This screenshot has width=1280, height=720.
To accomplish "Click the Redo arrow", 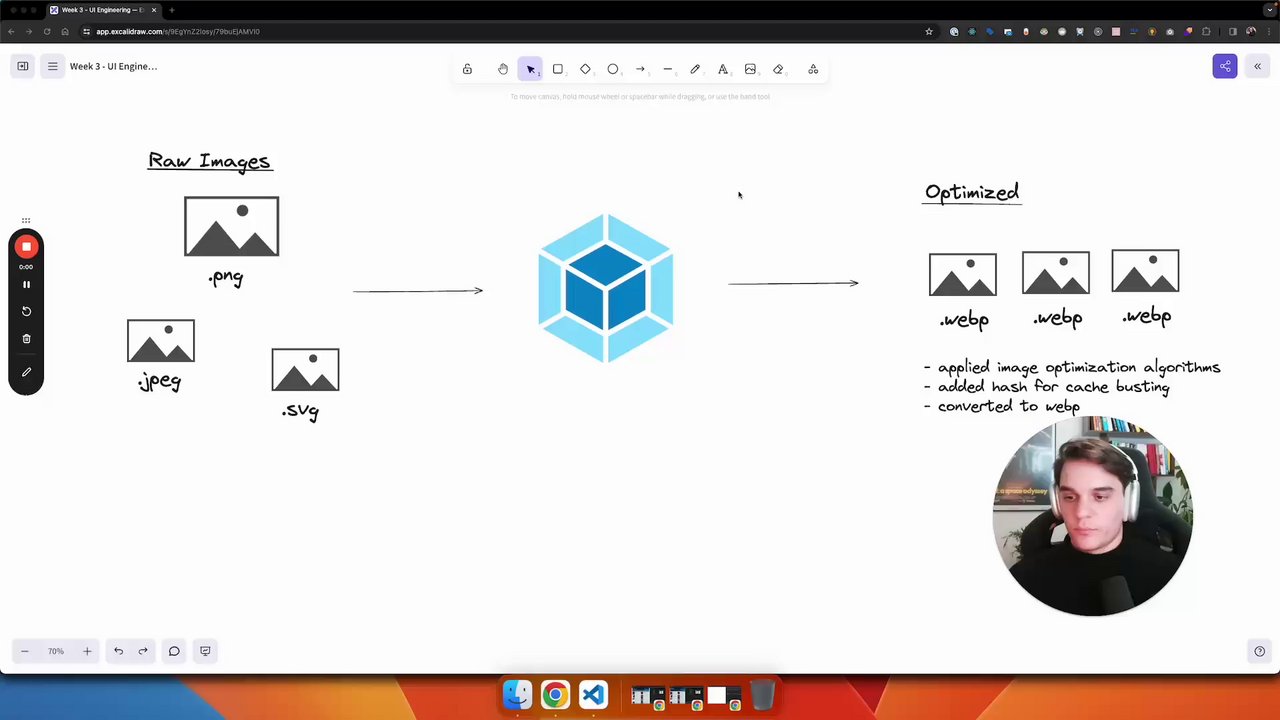I will pyautogui.click(x=143, y=651).
